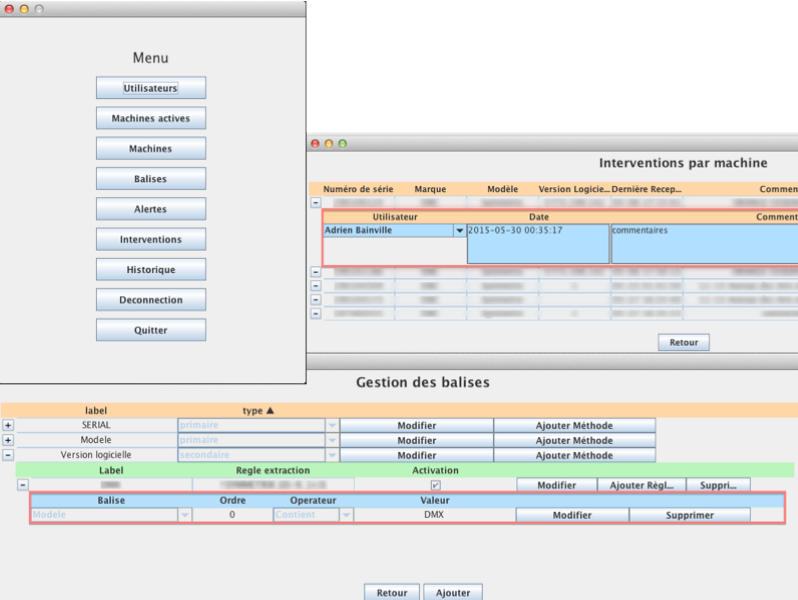Click Supprimer on the DMX rule row

690,516
